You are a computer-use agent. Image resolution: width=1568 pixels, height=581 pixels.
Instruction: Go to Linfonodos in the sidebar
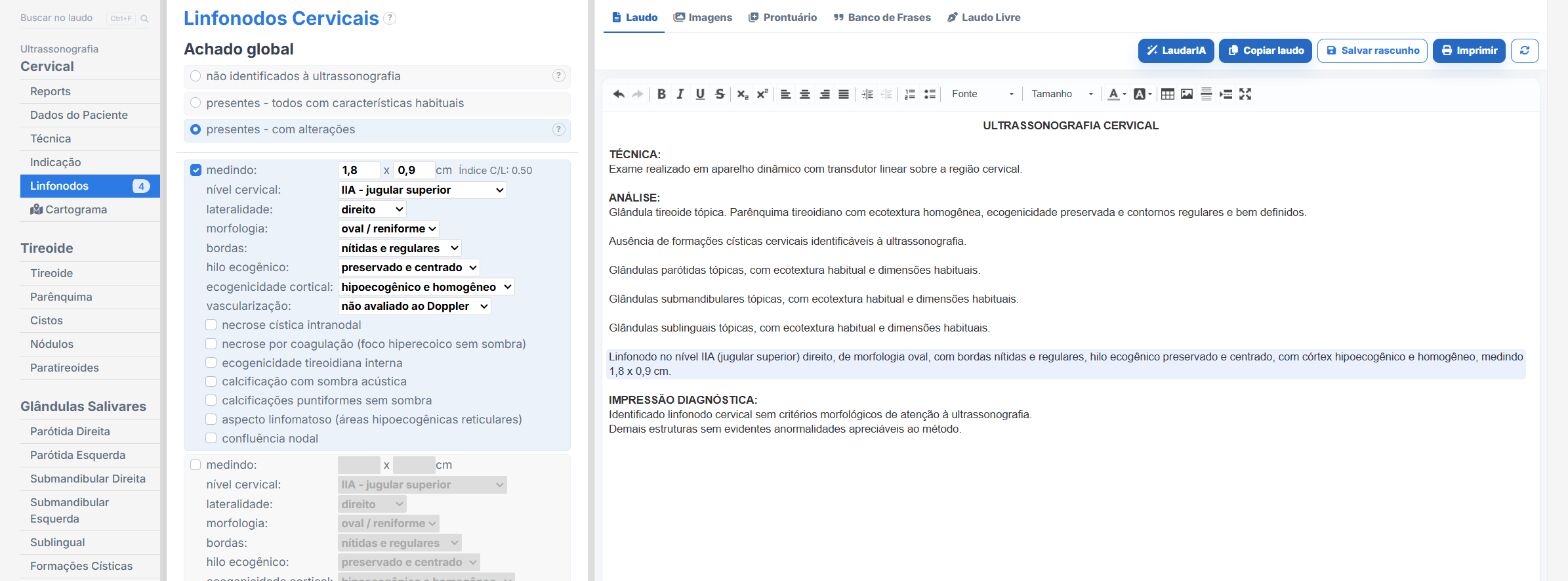click(x=90, y=186)
